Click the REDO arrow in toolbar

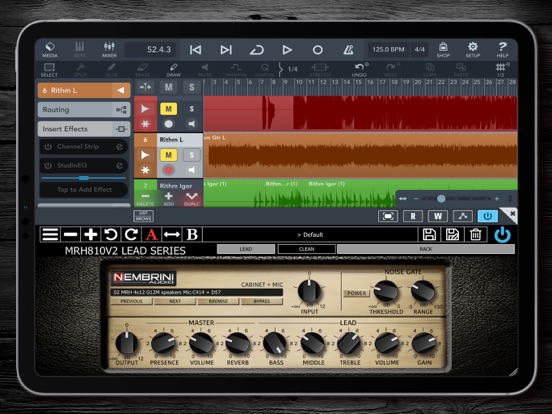tap(391, 70)
